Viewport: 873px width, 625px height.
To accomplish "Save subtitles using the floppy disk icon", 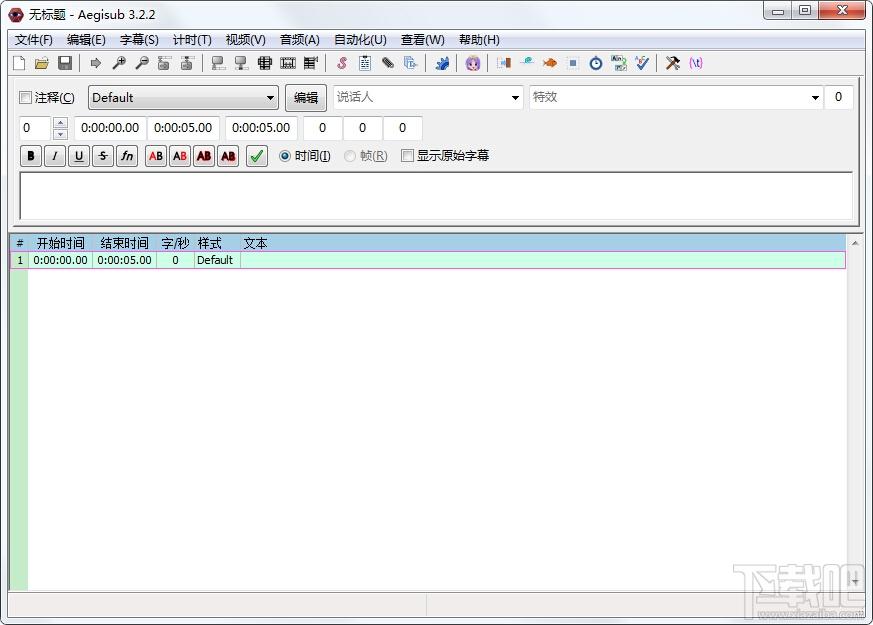I will [65, 63].
